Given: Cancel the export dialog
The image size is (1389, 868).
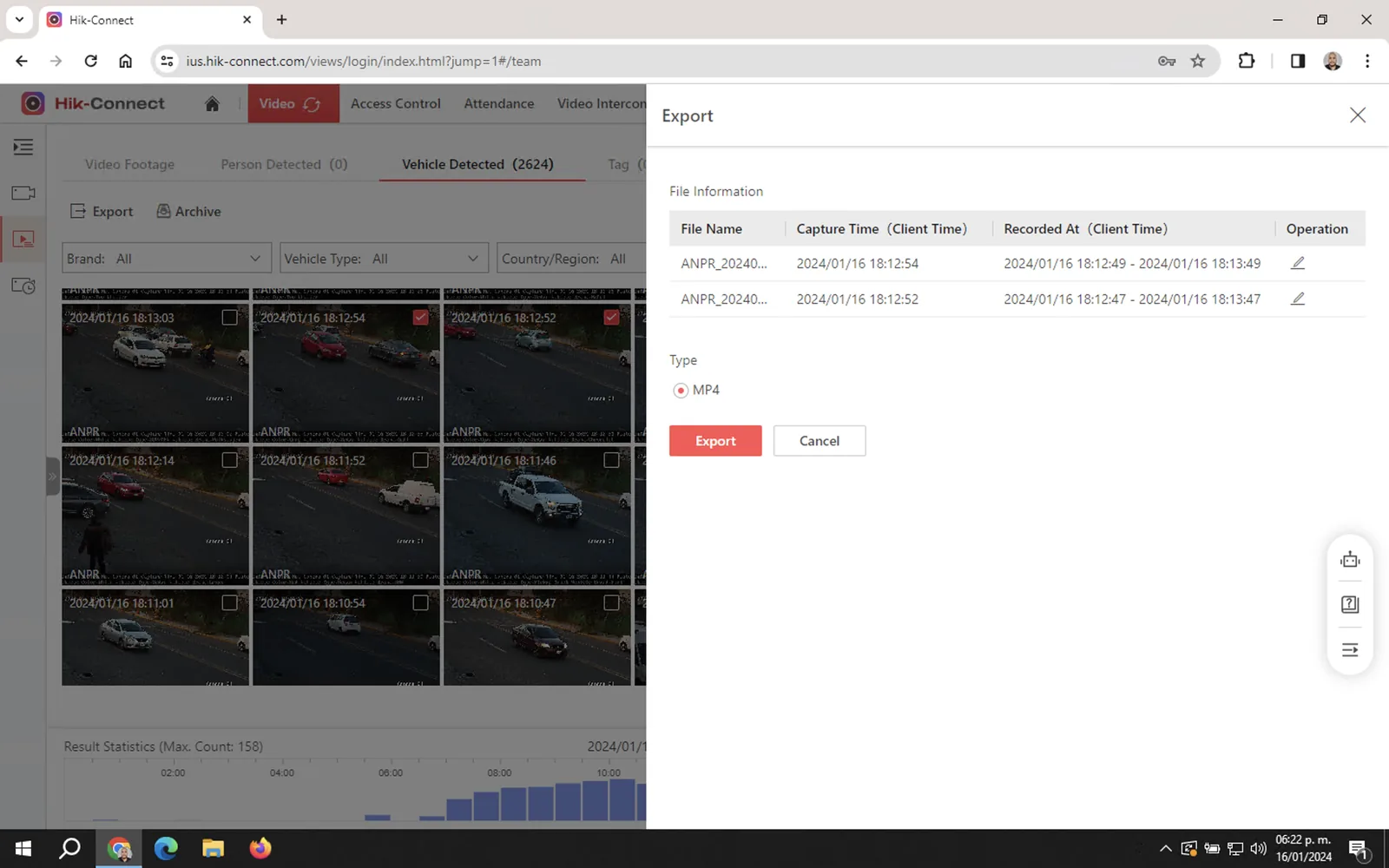Looking at the screenshot, I should pyautogui.click(x=820, y=441).
